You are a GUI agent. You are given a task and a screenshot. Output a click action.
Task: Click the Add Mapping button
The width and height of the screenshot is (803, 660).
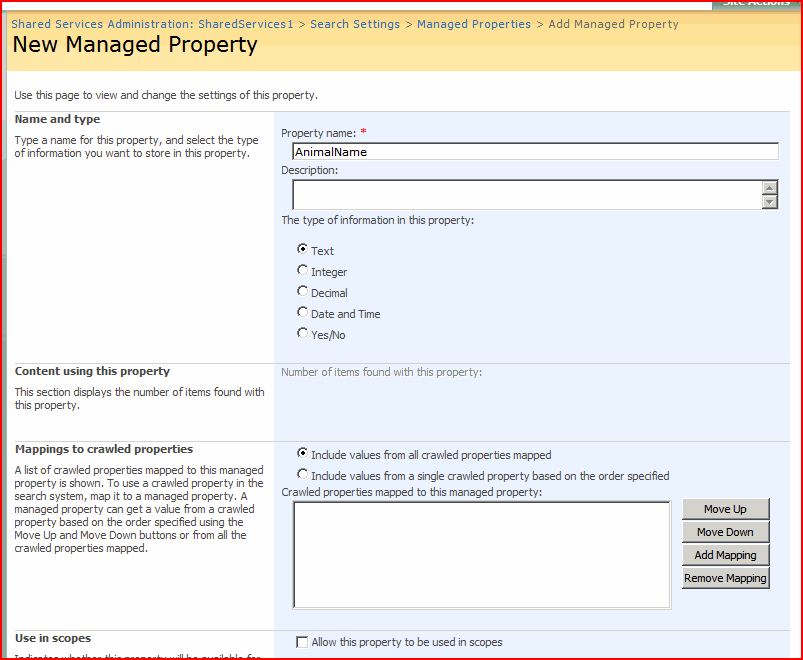point(725,555)
